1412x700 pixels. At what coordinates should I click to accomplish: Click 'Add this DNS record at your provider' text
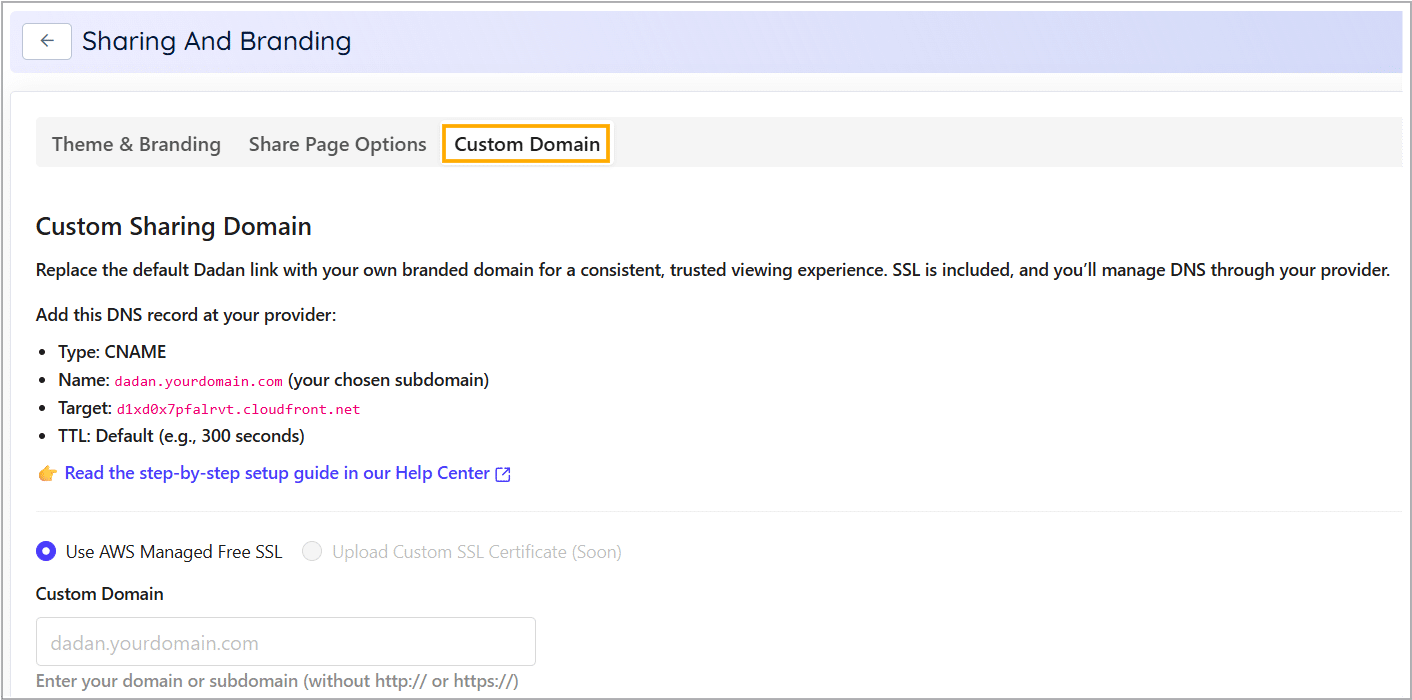coord(186,315)
